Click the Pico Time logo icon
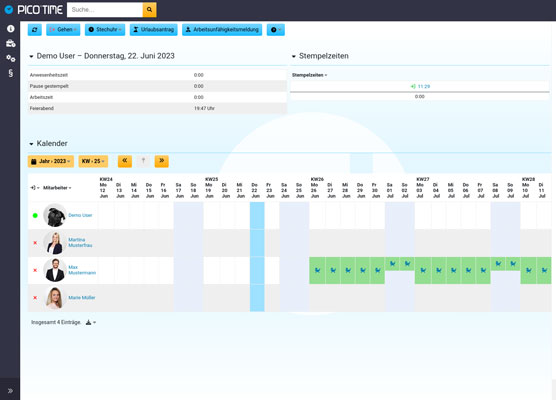The height and width of the screenshot is (400, 556). click(9, 10)
